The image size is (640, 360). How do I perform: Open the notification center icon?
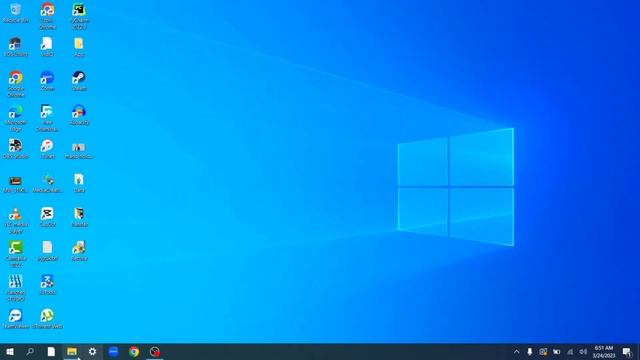627,352
